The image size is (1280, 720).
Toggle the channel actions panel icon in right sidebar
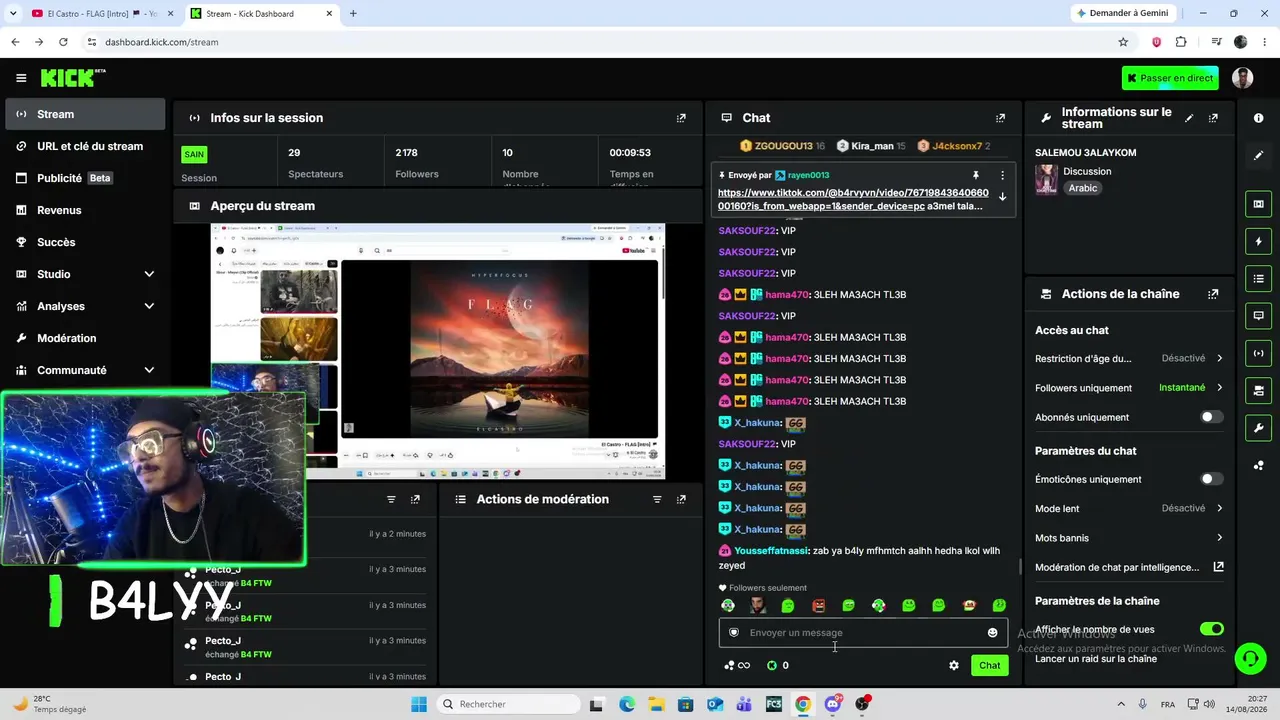click(1258, 390)
